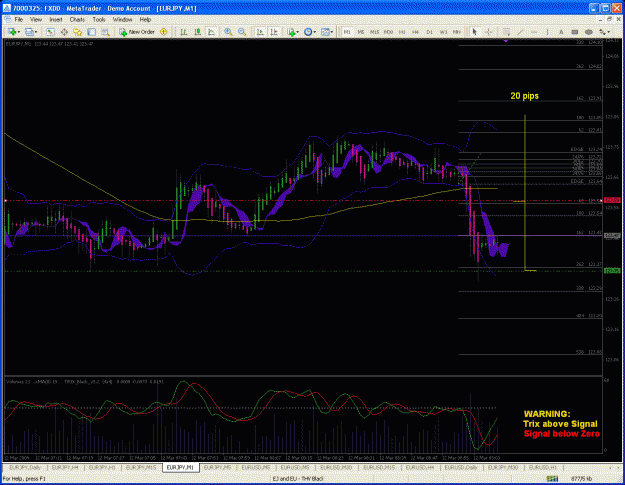Click the Arrows objects icon
The width and height of the screenshot is (625, 485).
tap(602, 32)
